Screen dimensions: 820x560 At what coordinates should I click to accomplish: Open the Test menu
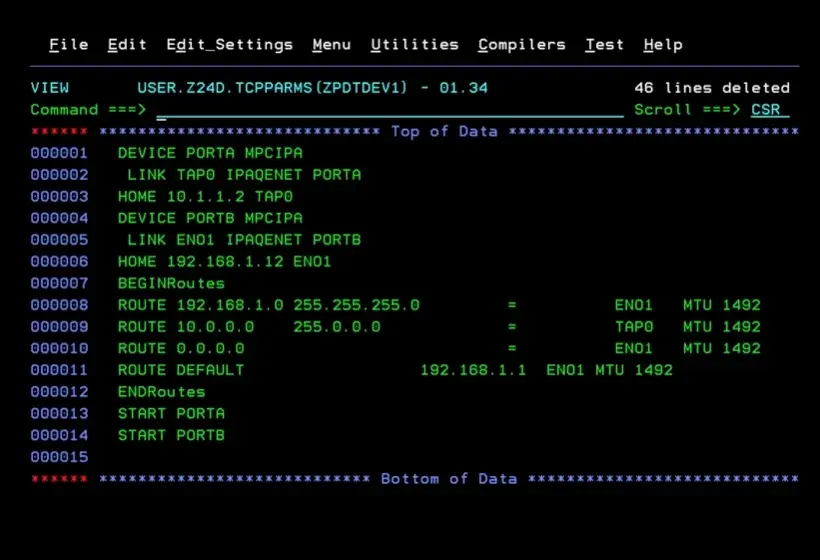point(605,45)
